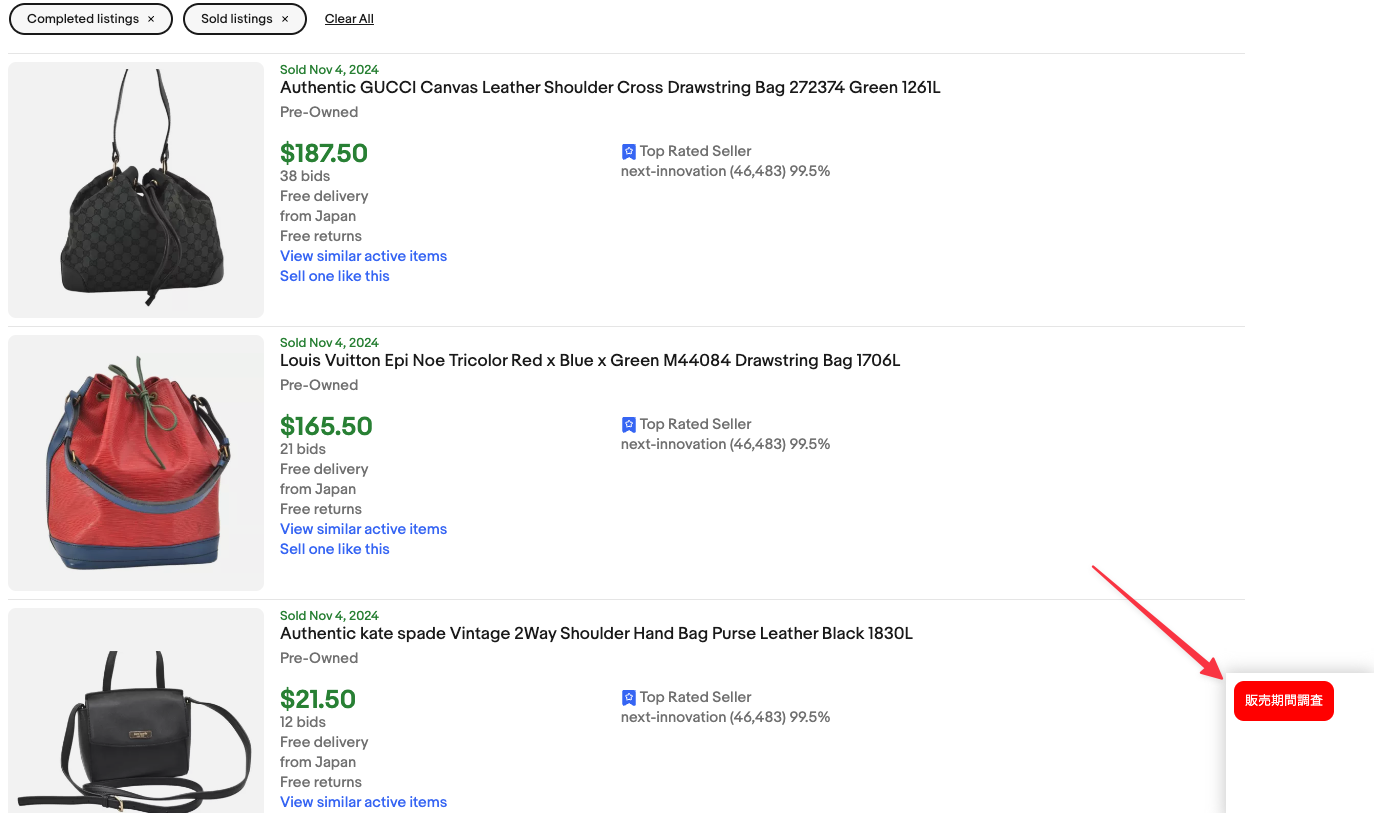
Task: Click the 12 bids text
Action: coord(303,722)
